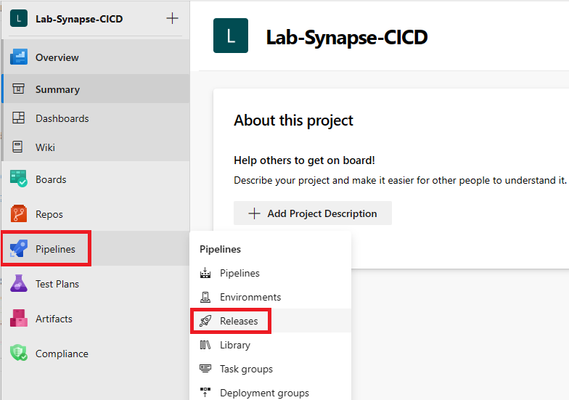Click the Lab-Synapse-CICD sidebar project avatar
Viewport: 569px width, 400px height.
tap(19, 19)
